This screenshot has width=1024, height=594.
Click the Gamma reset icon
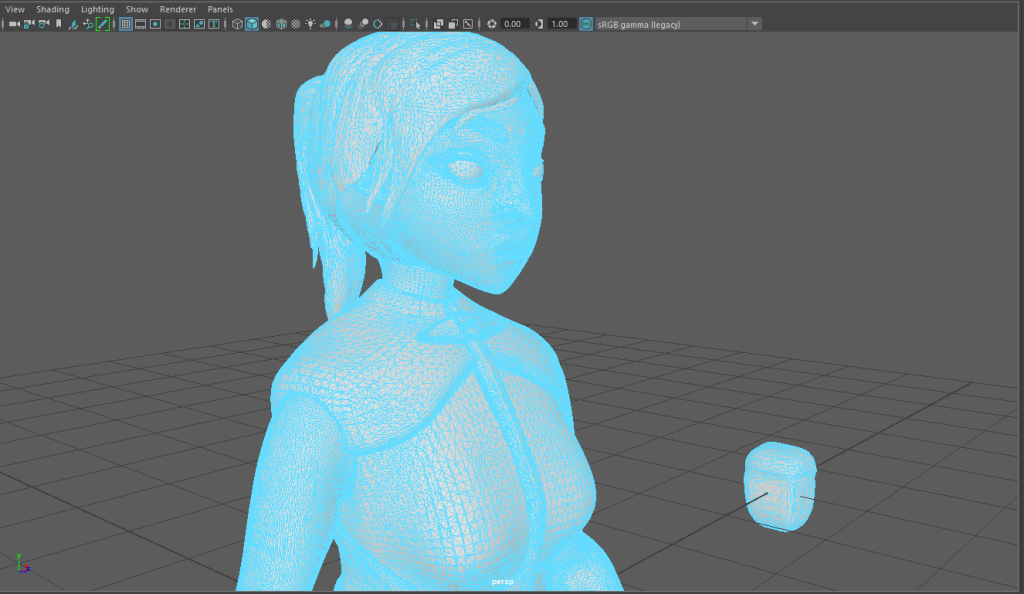pyautogui.click(x=539, y=24)
